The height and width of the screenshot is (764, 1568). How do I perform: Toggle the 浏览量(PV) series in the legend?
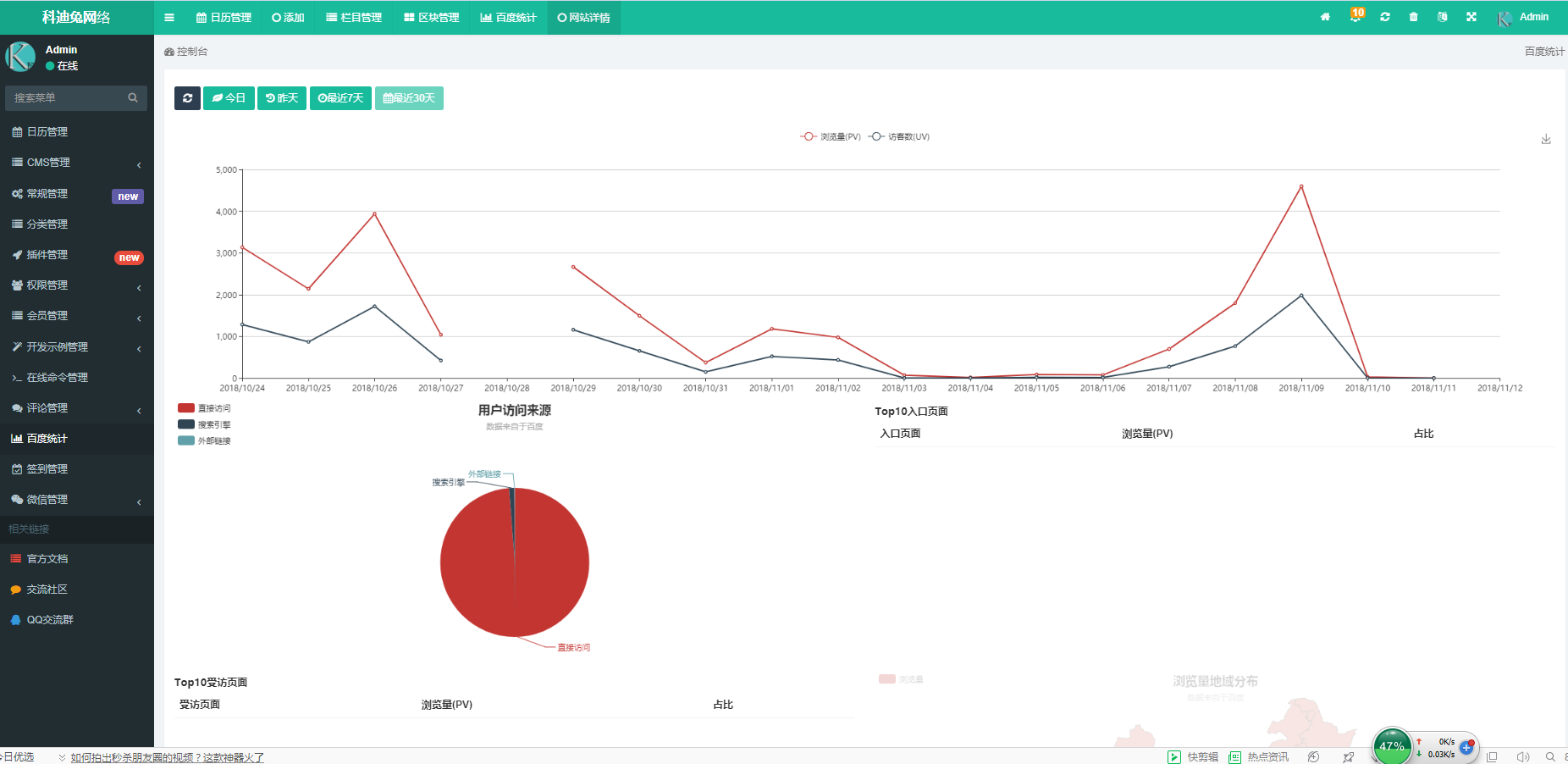tap(831, 136)
